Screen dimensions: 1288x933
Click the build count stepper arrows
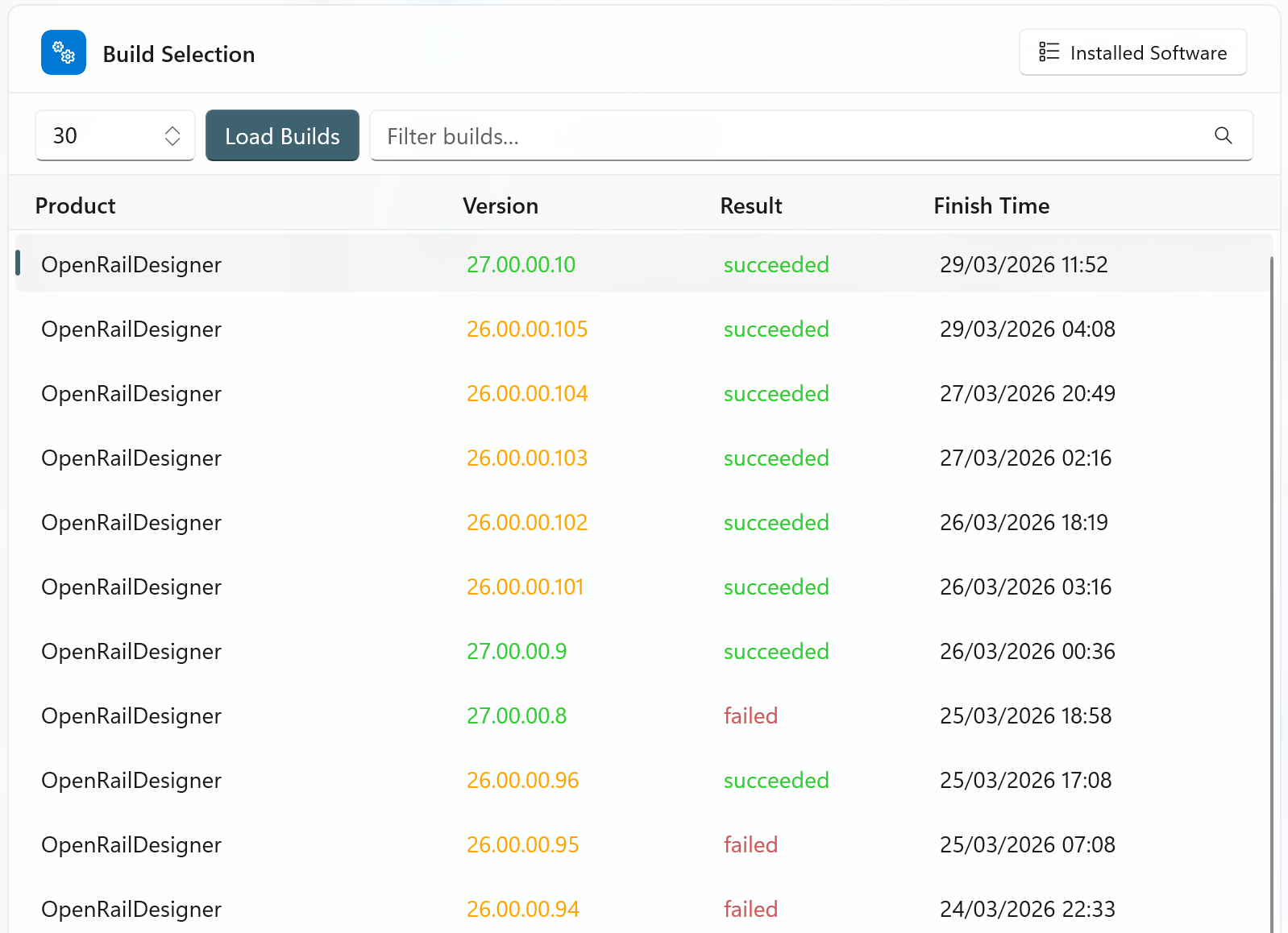pyautogui.click(x=172, y=135)
